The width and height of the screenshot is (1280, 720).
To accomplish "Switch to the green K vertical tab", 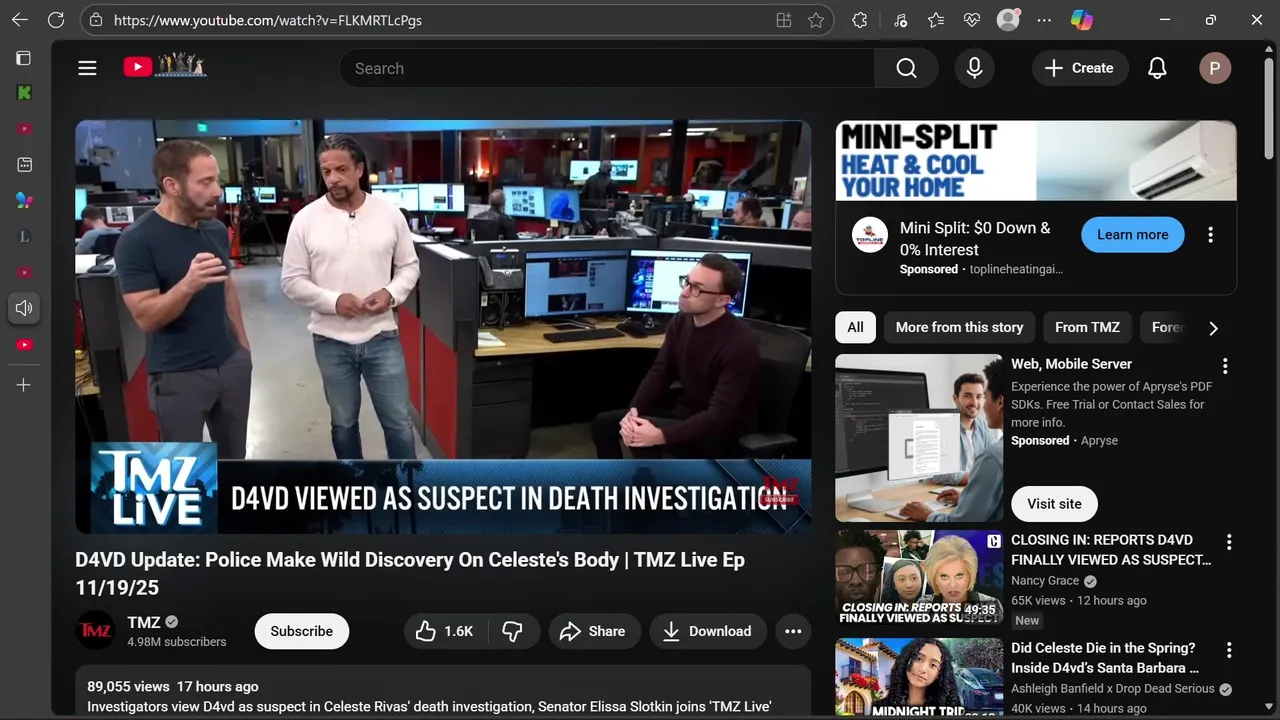I will click(x=24, y=92).
